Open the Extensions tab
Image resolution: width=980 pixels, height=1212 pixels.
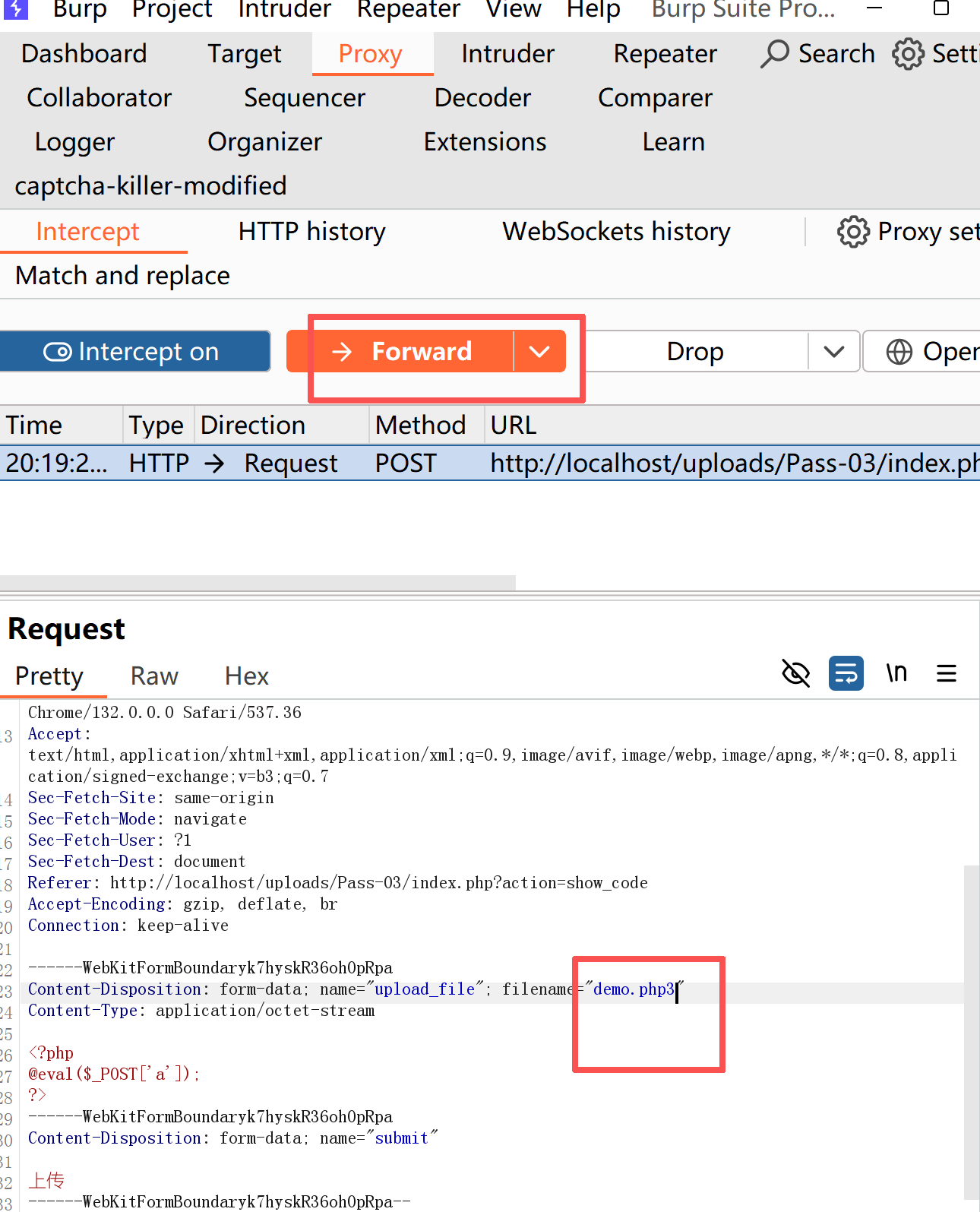485,142
